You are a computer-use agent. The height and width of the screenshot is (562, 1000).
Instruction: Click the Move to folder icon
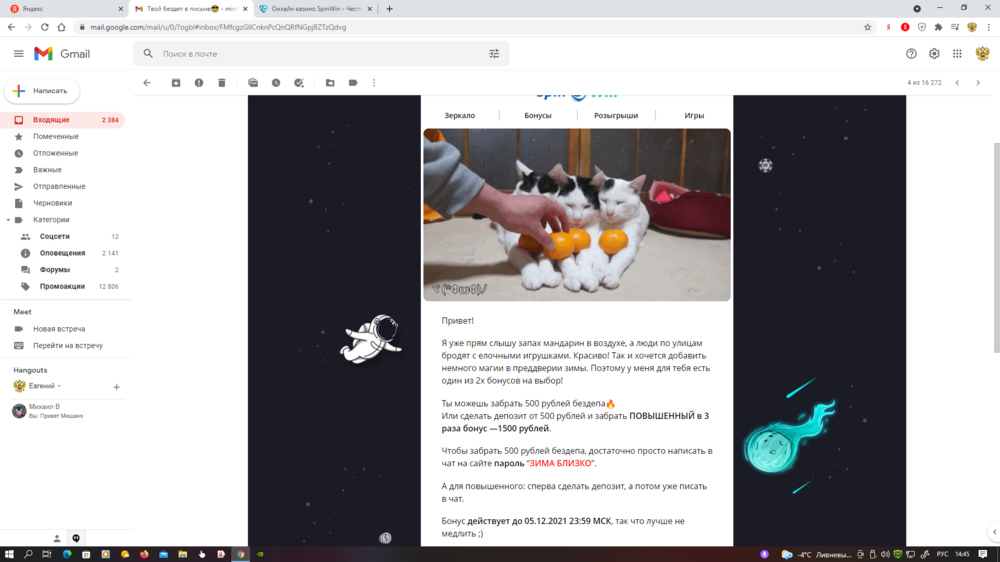click(330, 83)
